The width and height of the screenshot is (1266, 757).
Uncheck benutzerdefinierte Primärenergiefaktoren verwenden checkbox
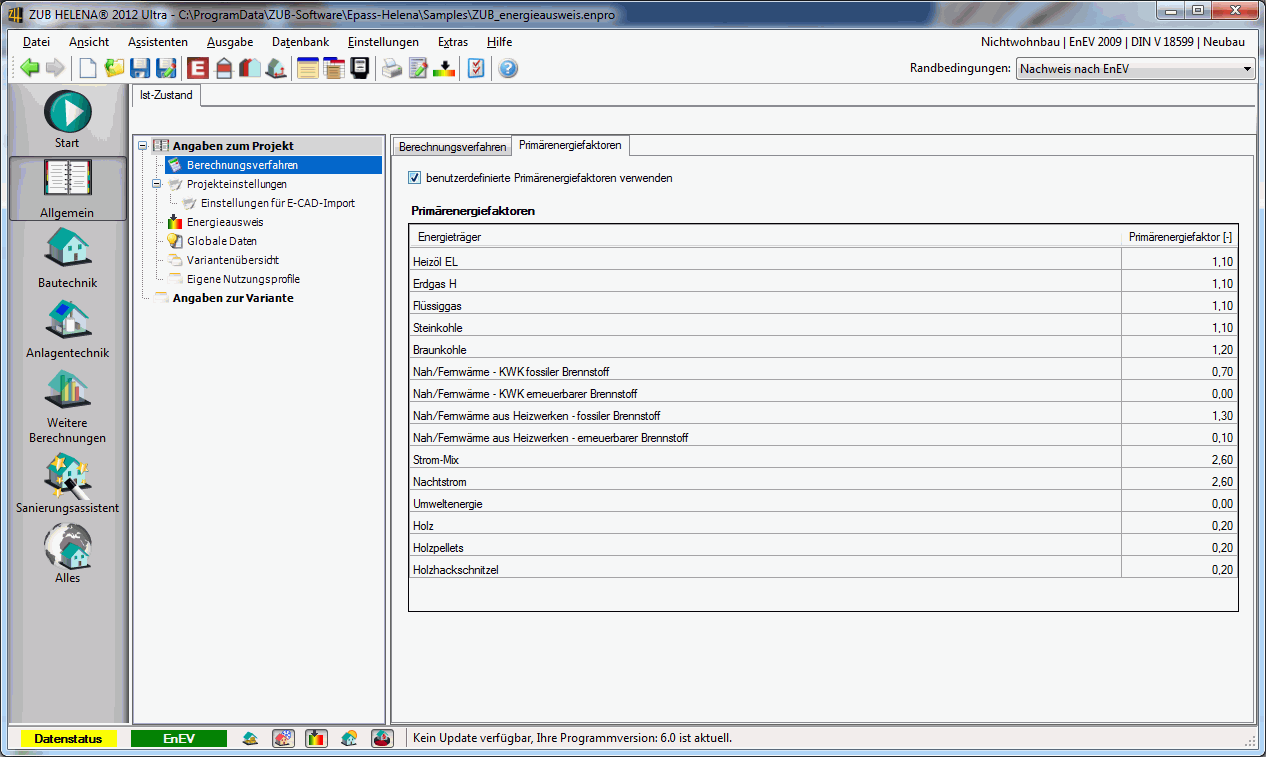[415, 178]
